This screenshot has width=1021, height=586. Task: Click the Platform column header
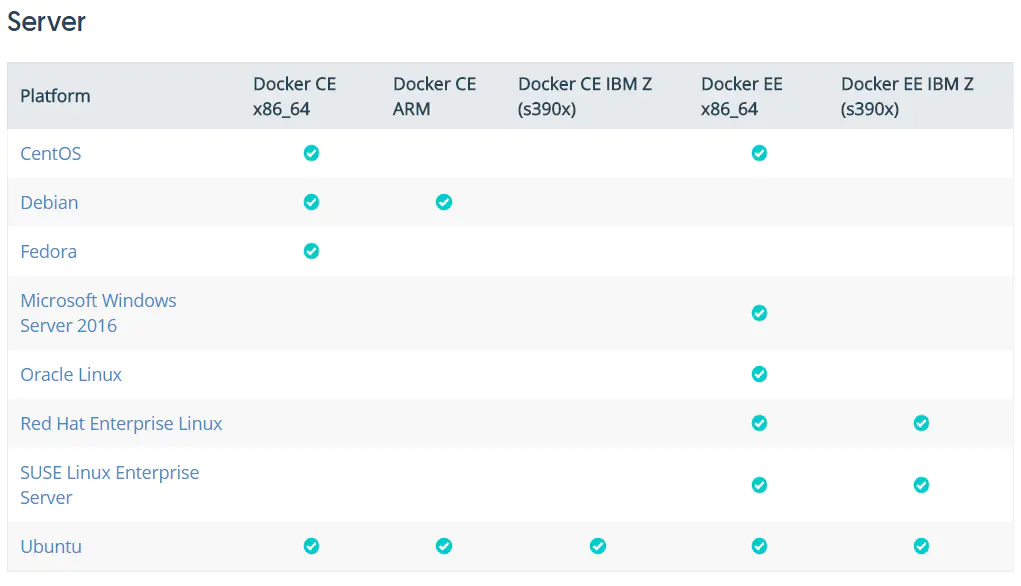[x=55, y=96]
